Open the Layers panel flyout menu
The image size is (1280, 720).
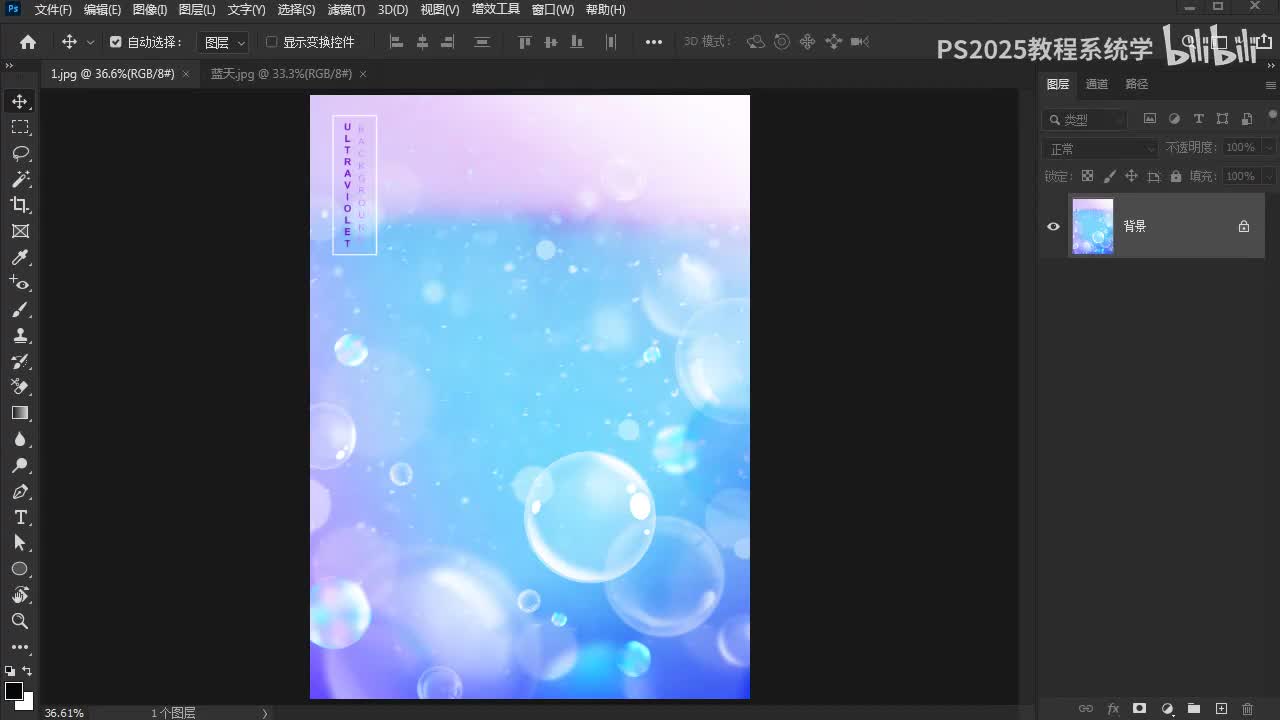pos(1270,85)
